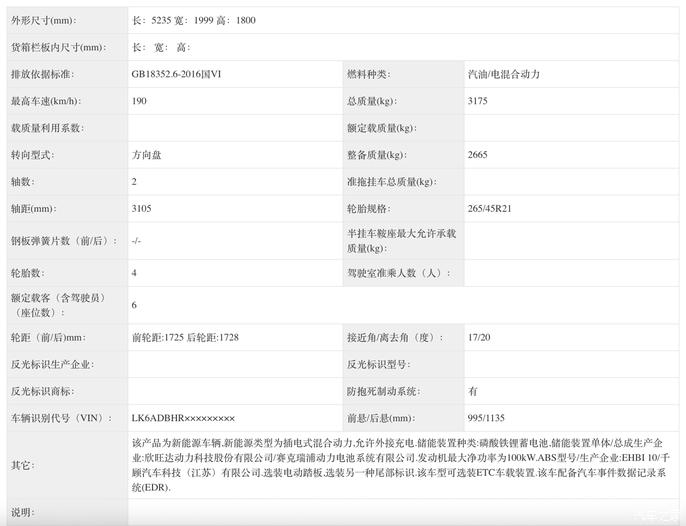Select axle count value 2
686x526 pixels.
click(134, 182)
